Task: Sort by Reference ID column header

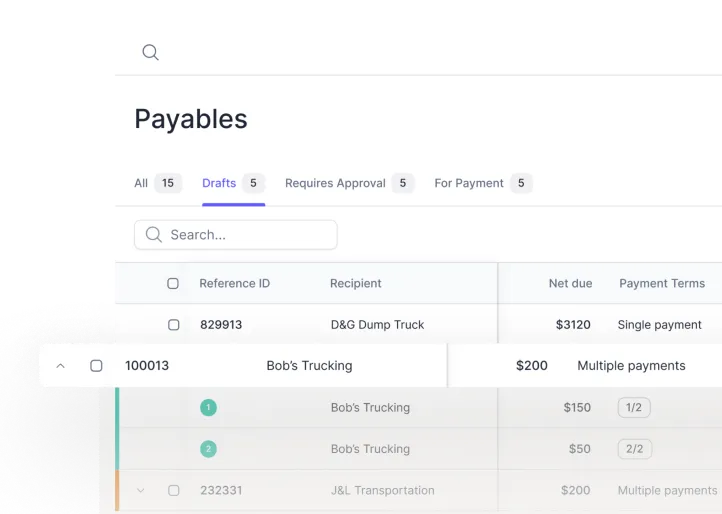Action: pyautogui.click(x=234, y=283)
